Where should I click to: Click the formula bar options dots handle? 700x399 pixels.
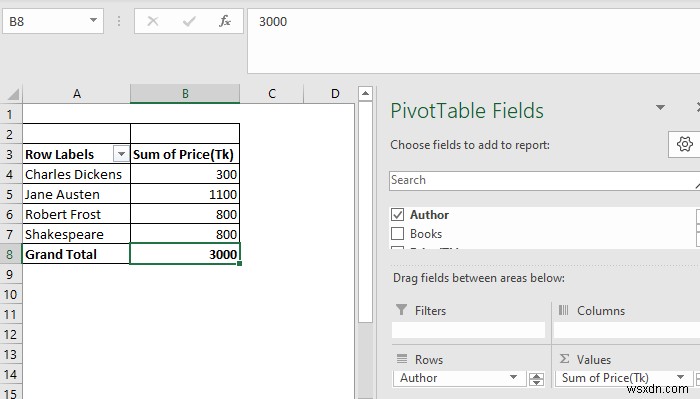(119, 21)
